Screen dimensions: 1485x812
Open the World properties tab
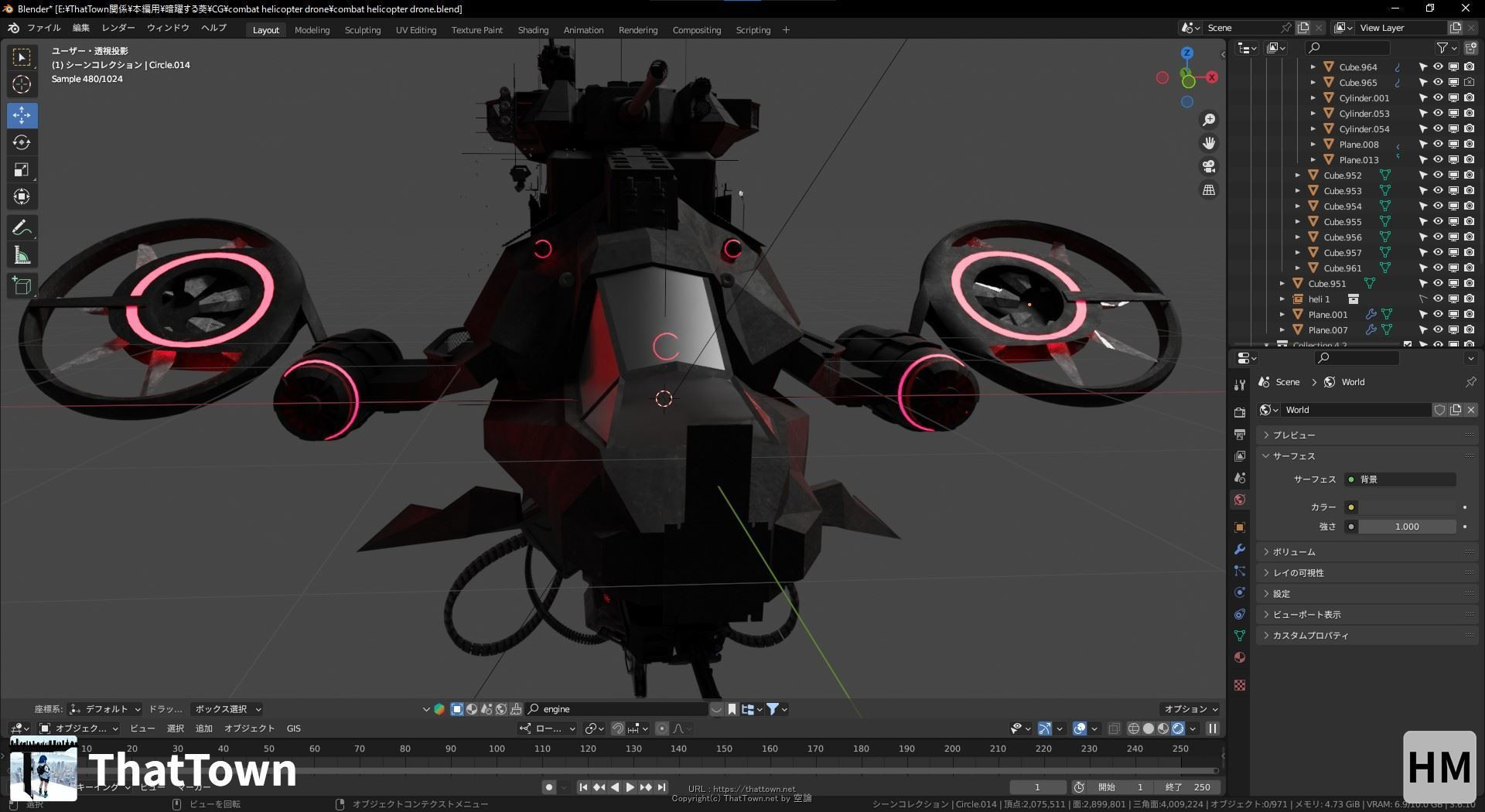pos(1240,500)
